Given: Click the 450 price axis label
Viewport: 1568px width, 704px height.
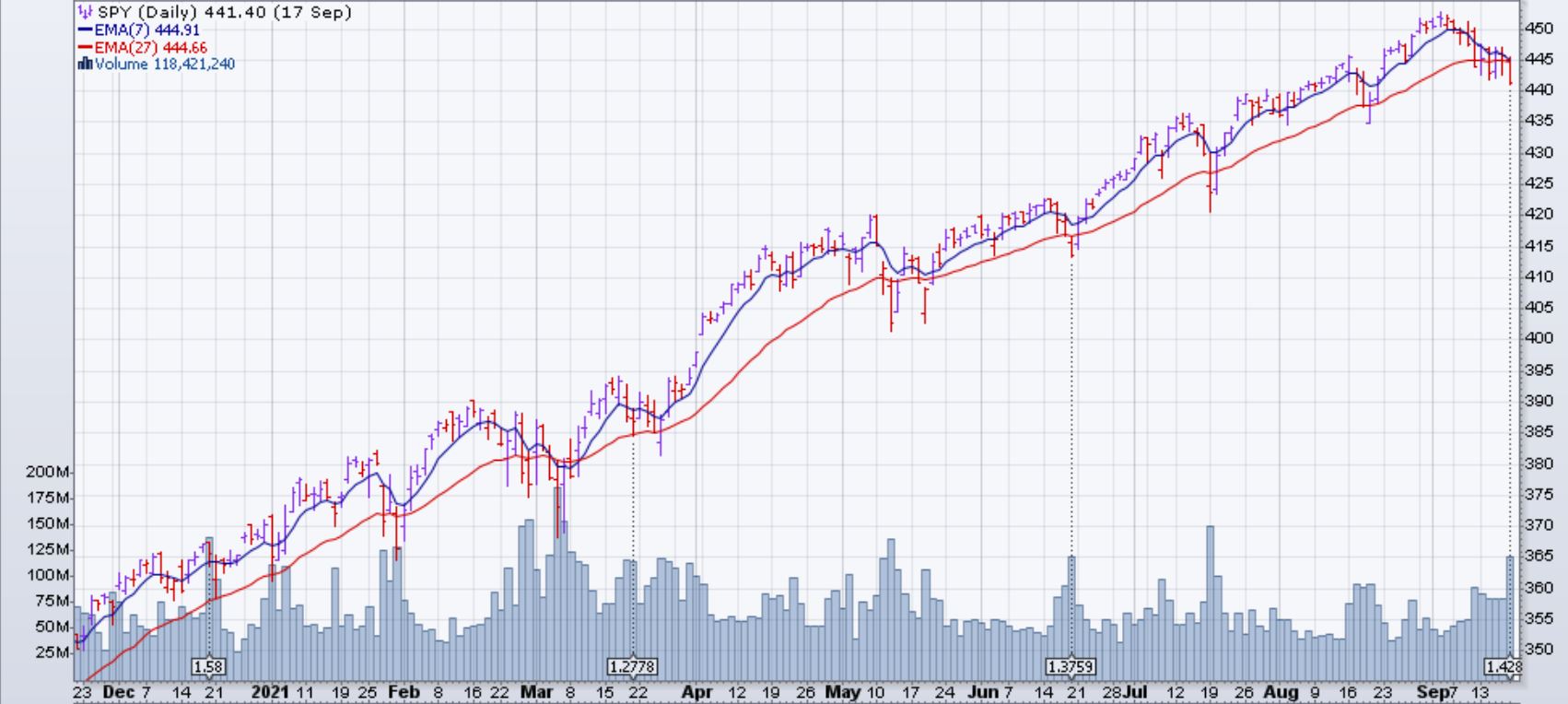Looking at the screenshot, I should point(1540,29).
